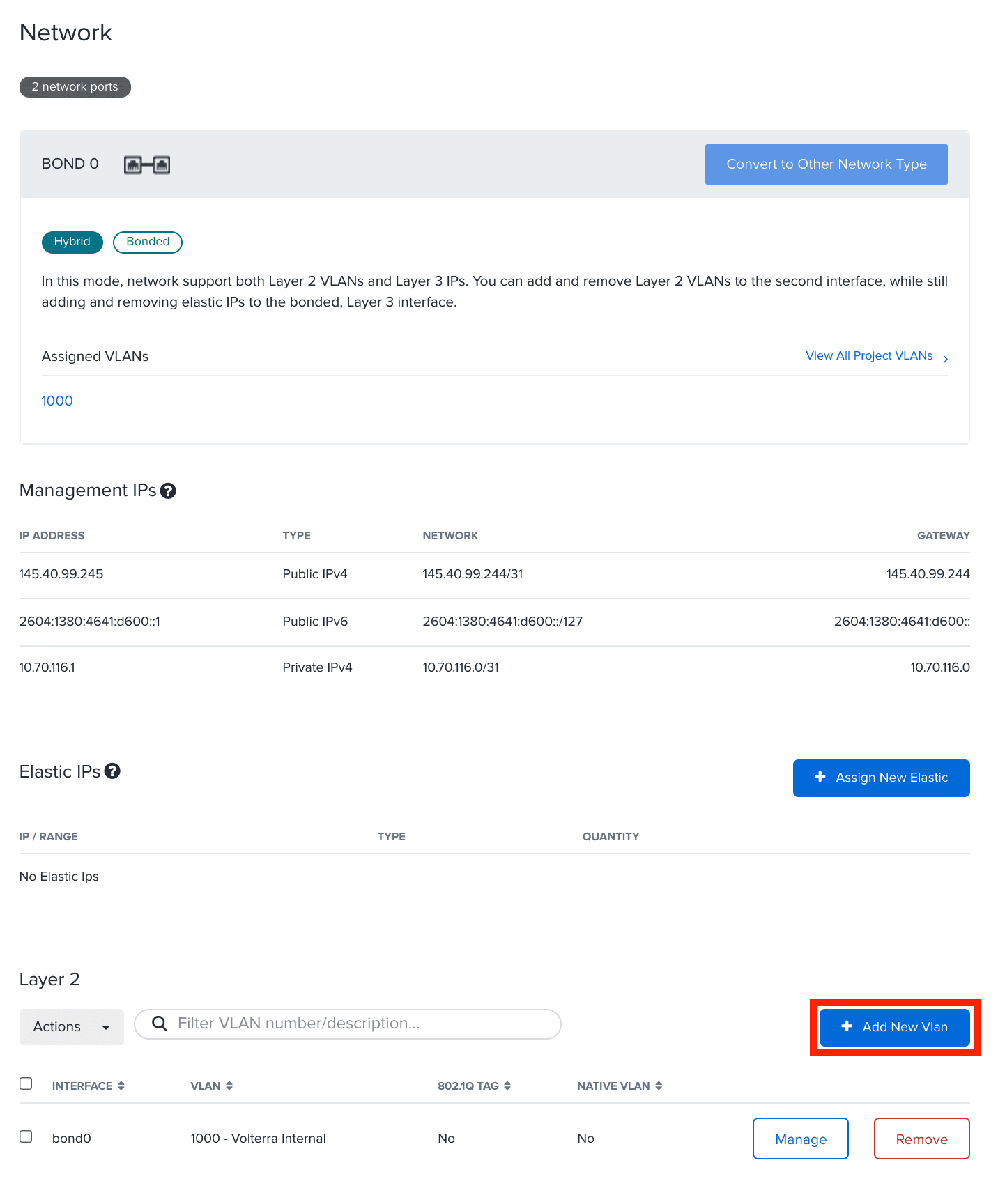Click the Private IPv4 type cell
The width and height of the screenshot is (998, 1204).
tap(318, 667)
